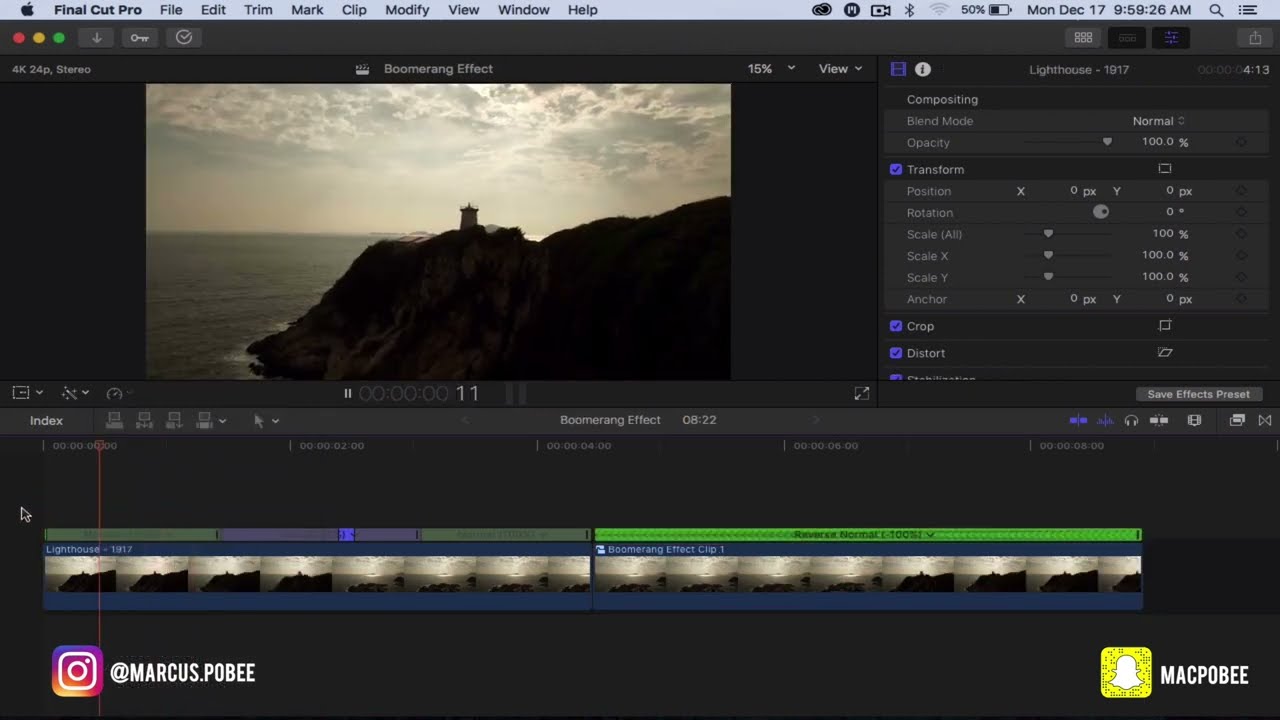Open viewer zoom 15% dropdown
This screenshot has width=1280, height=720.
click(771, 69)
